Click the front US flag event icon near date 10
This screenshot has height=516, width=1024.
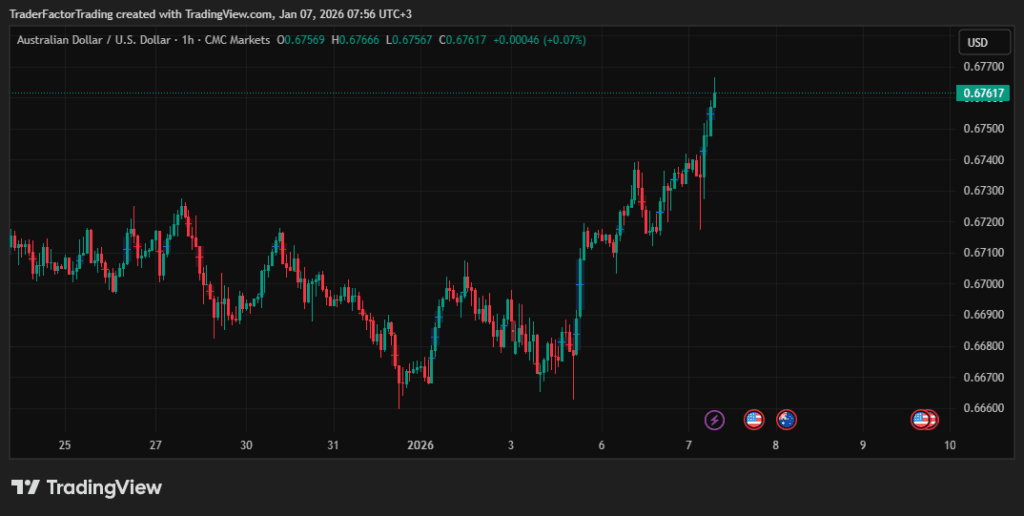[x=920, y=419]
